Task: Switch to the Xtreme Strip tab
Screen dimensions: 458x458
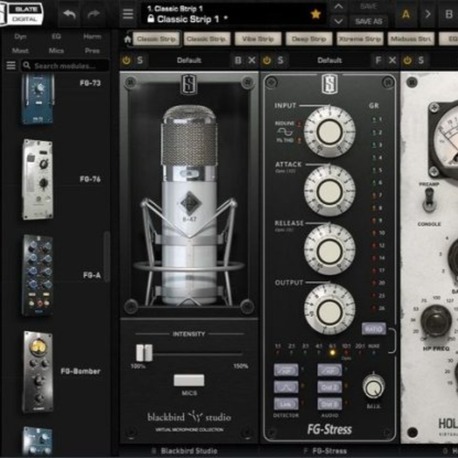Action: 360,39
